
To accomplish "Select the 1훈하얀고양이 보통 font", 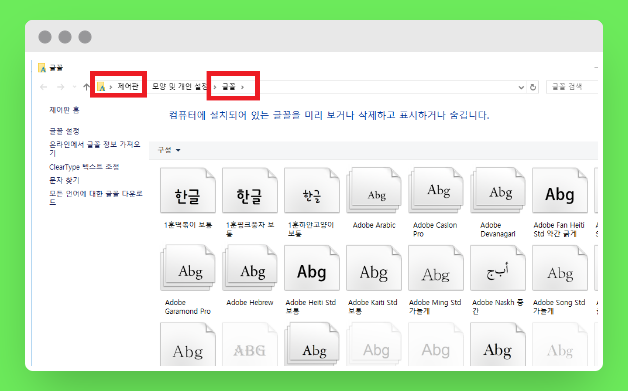I will click(x=312, y=202).
